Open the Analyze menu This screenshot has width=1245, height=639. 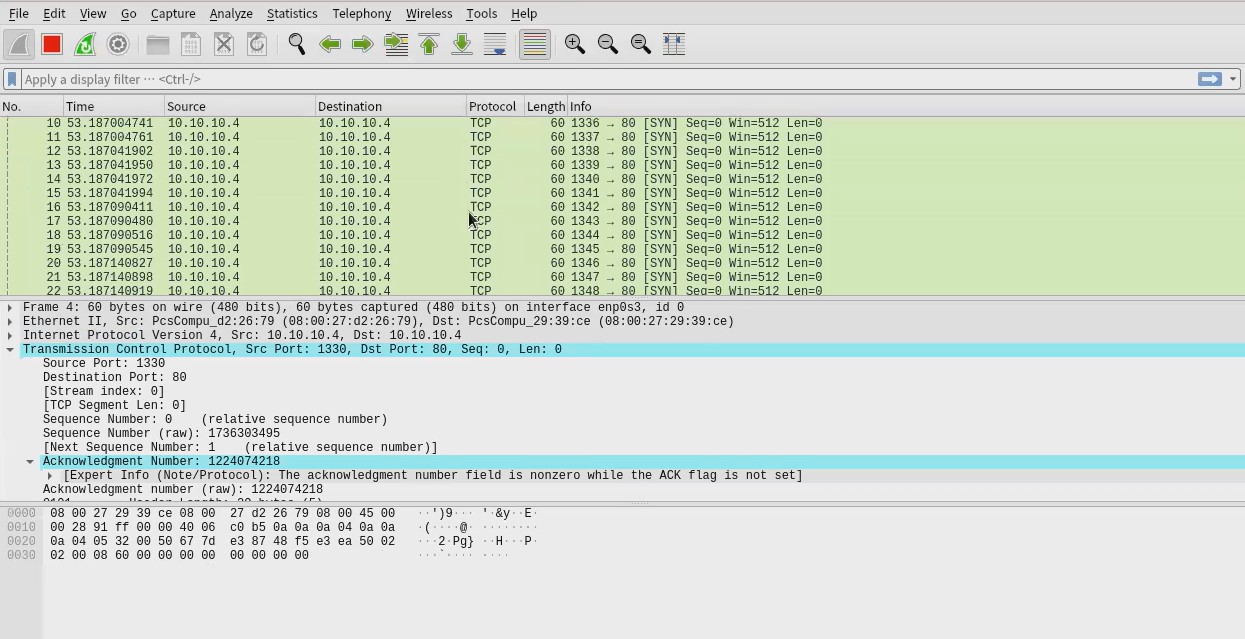coord(231,13)
